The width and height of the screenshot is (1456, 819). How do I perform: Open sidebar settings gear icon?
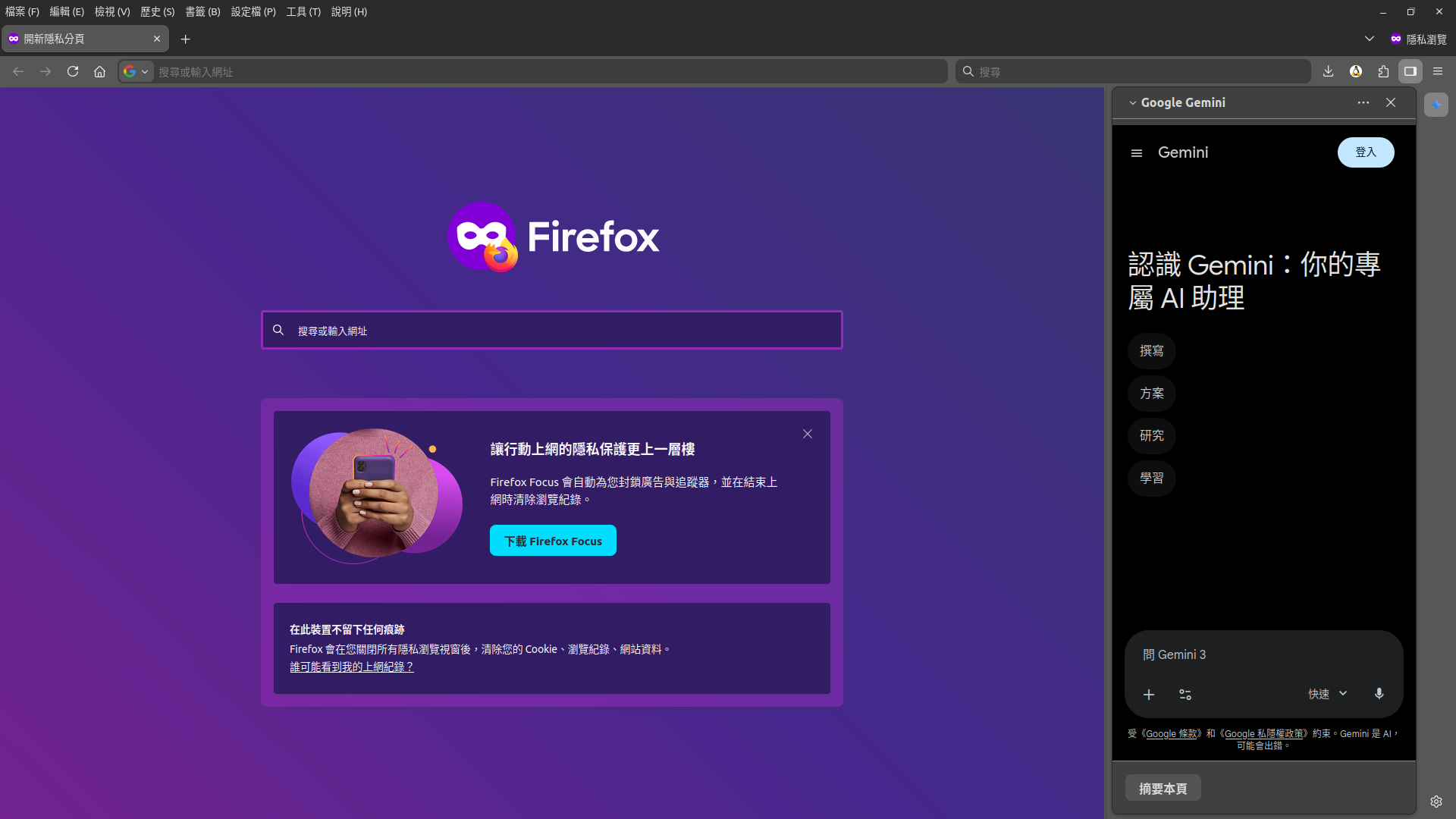[x=1436, y=801]
